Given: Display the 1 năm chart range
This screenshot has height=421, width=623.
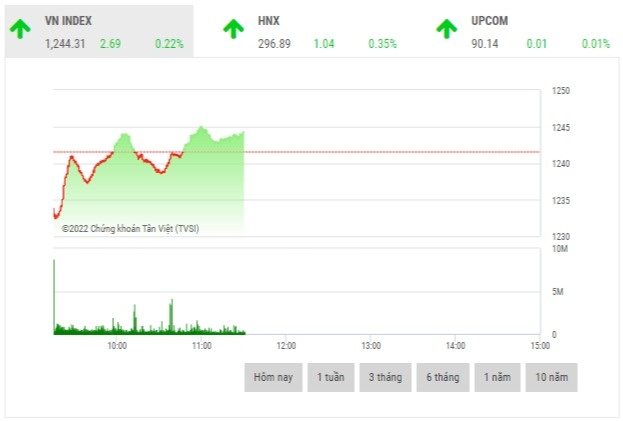Looking at the screenshot, I should click(496, 377).
